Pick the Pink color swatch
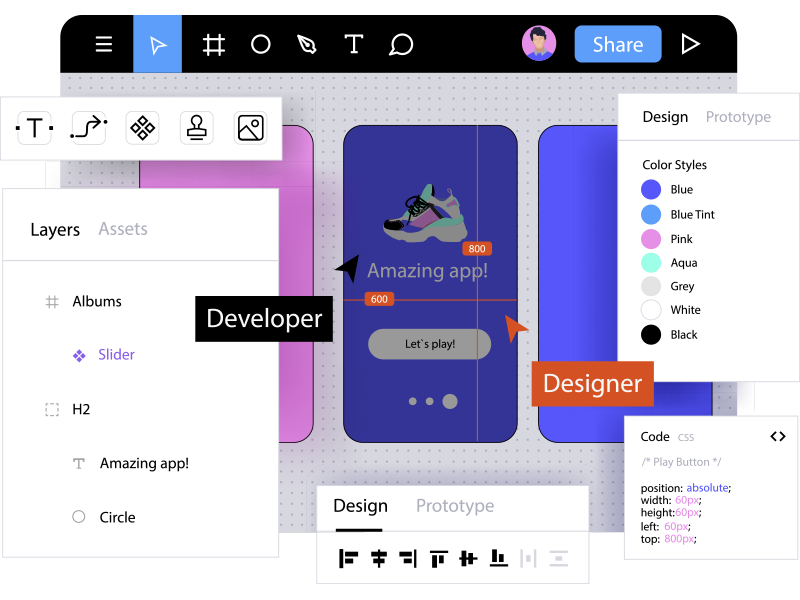 coord(651,239)
